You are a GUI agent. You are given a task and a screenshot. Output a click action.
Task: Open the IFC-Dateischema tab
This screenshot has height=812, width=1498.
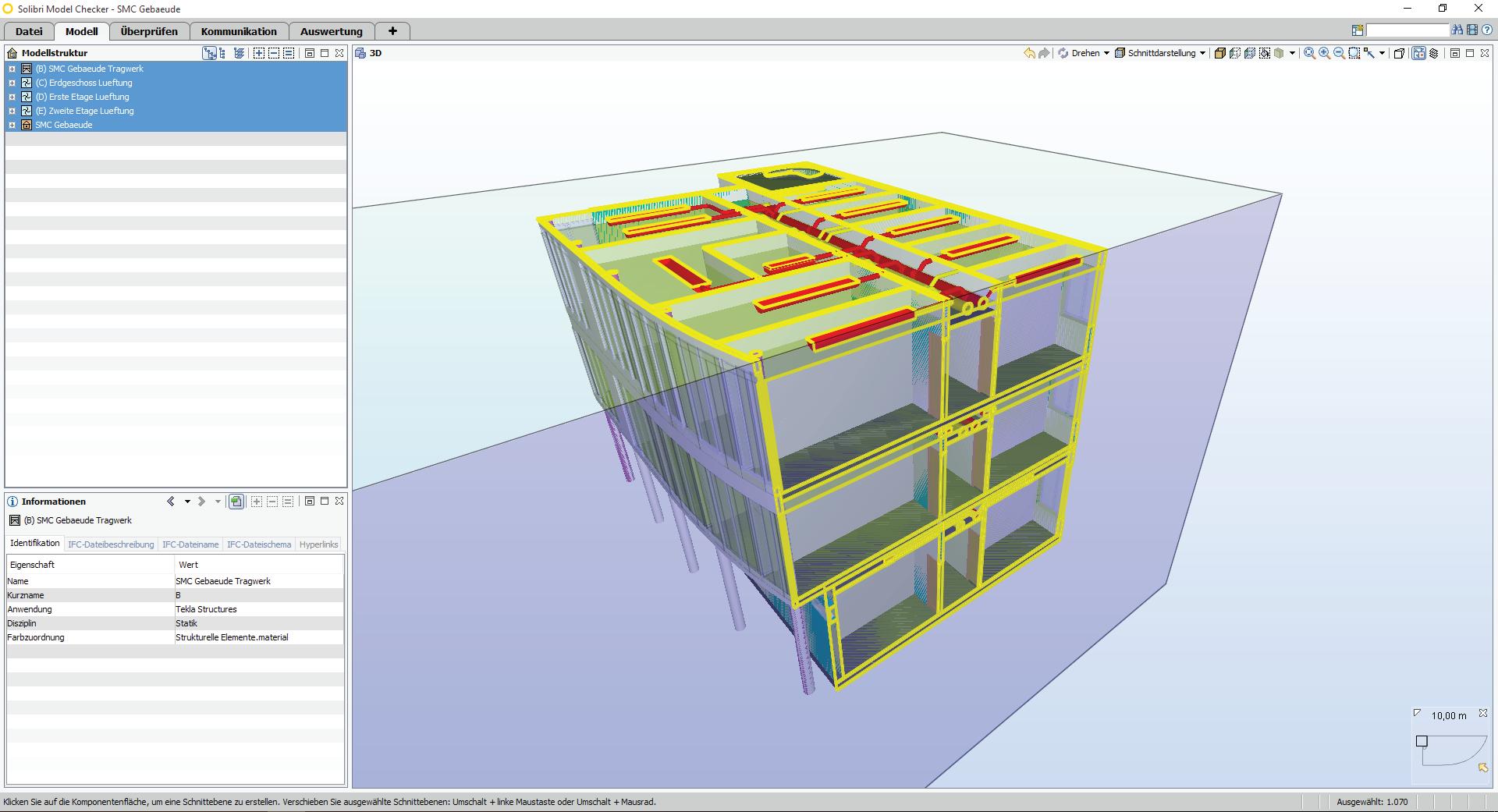click(x=259, y=544)
